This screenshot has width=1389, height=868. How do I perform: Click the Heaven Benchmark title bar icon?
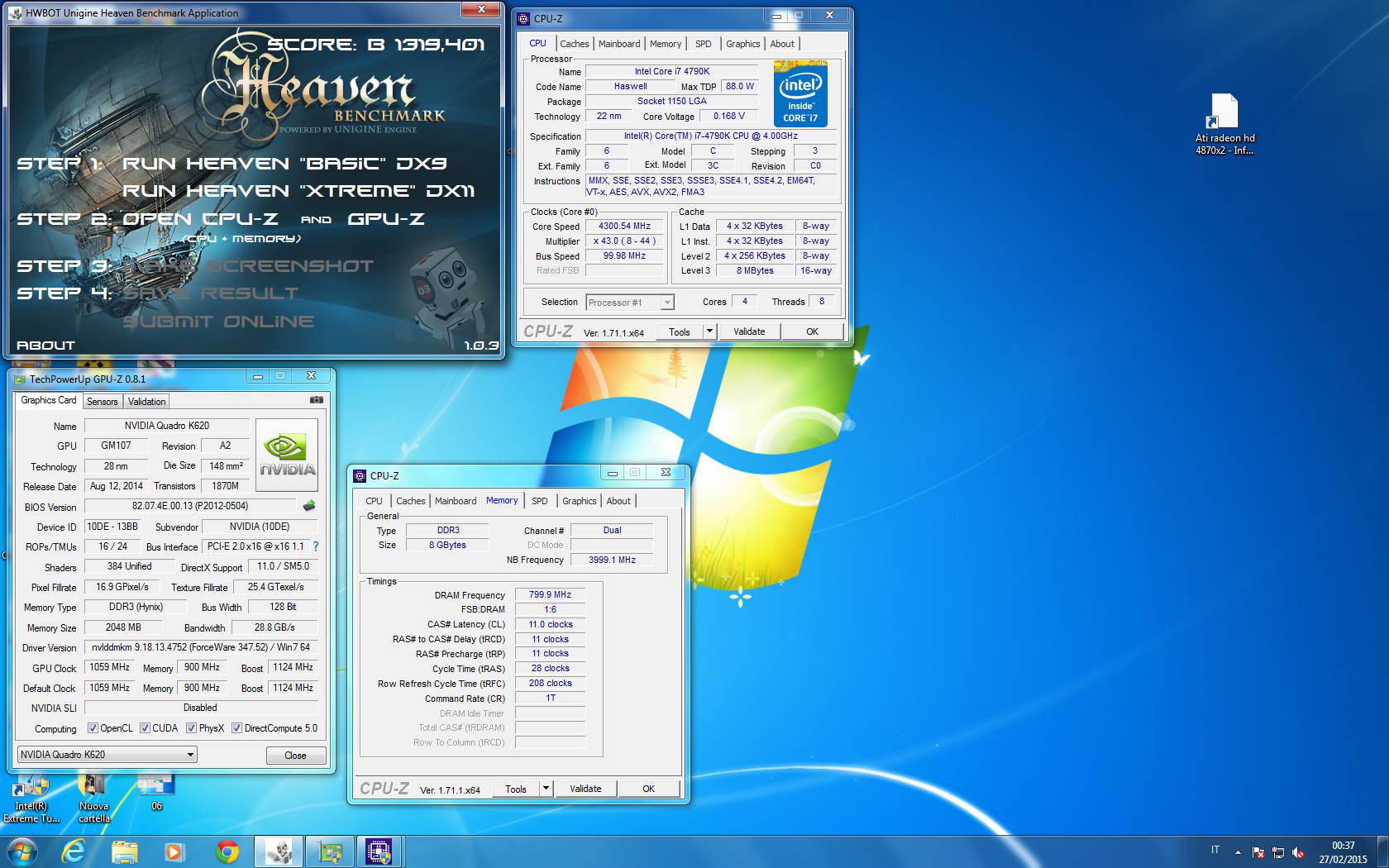(x=16, y=13)
